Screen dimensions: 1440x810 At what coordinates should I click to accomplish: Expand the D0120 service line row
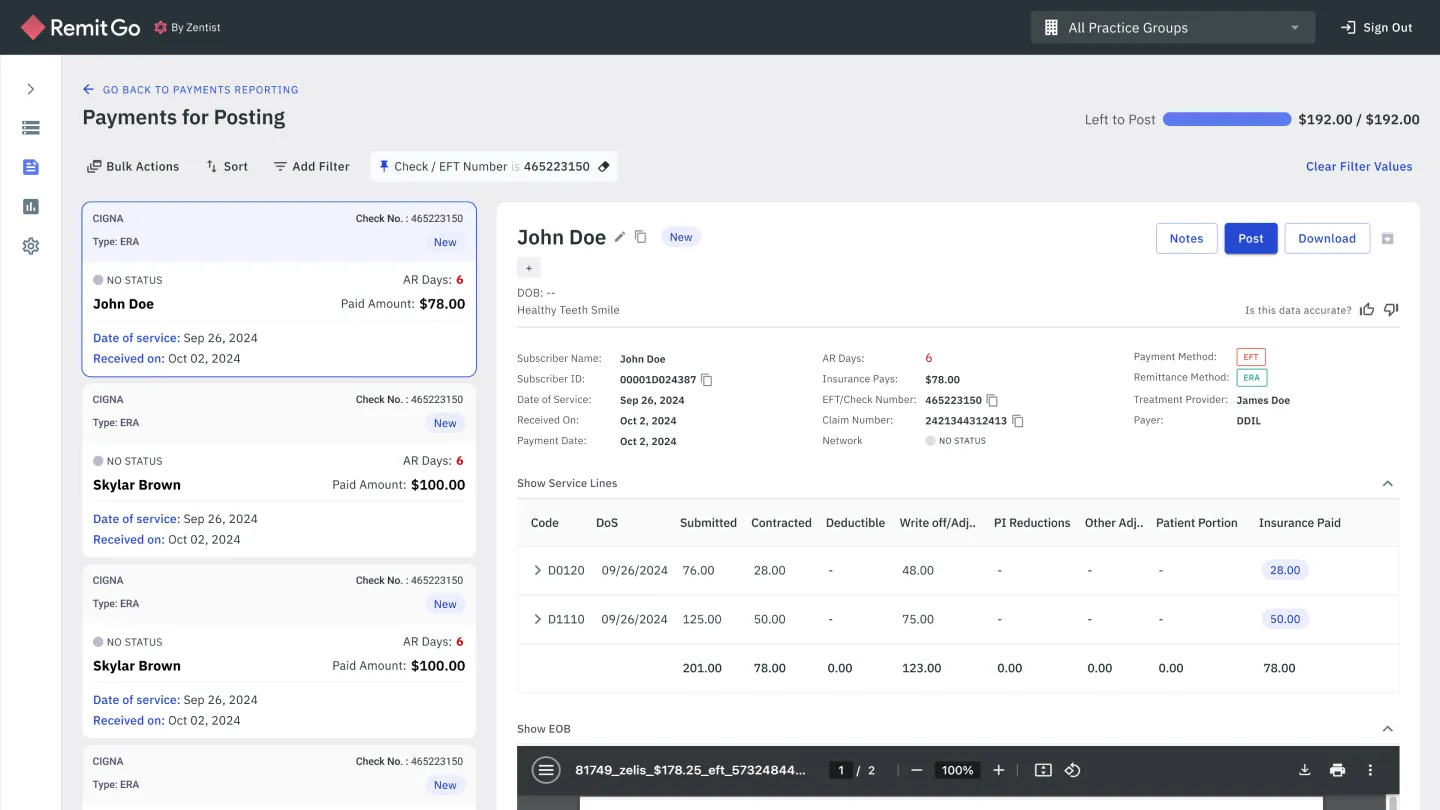[x=538, y=571]
